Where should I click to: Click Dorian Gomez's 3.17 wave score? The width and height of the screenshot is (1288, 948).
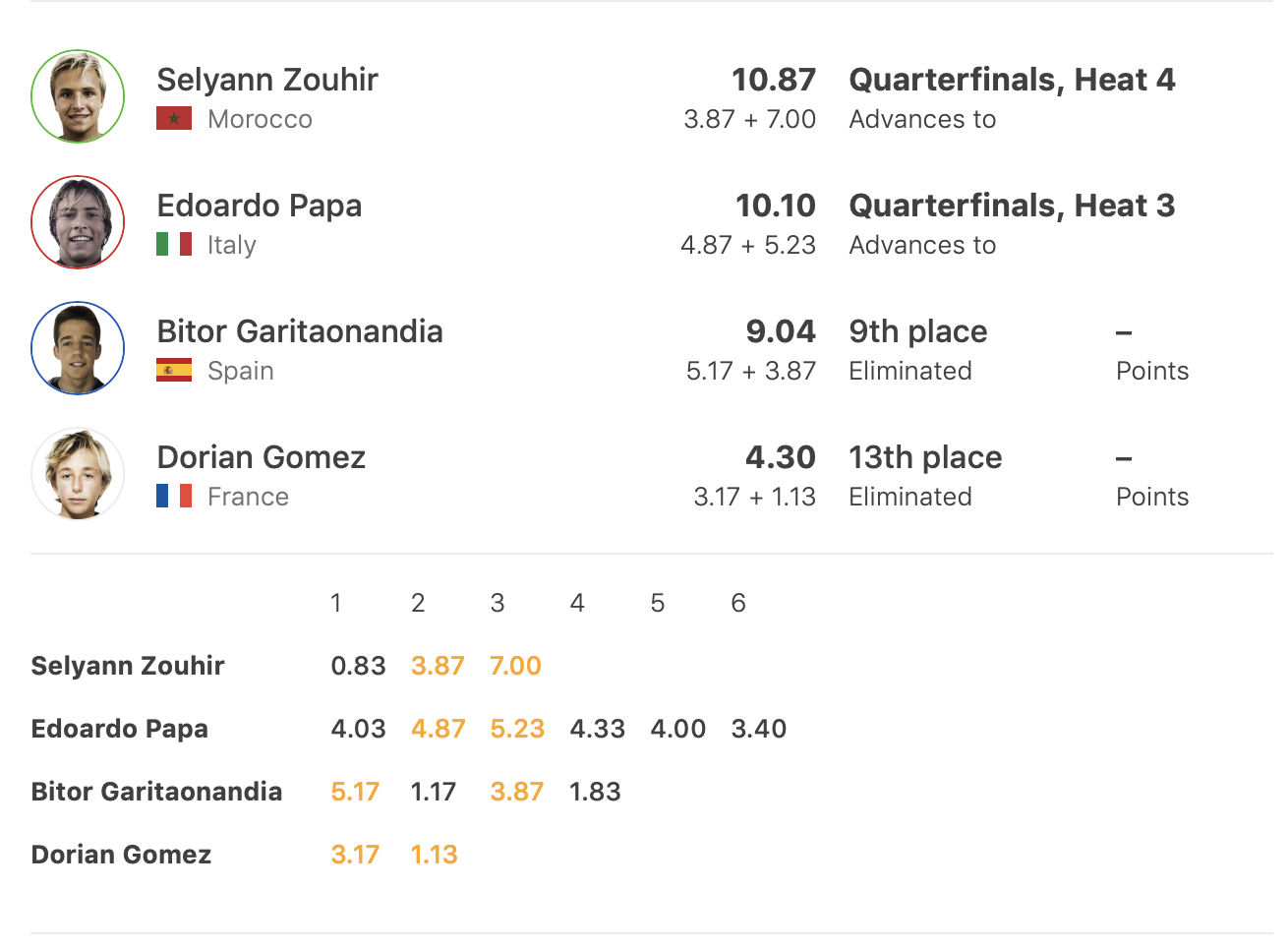(x=355, y=855)
